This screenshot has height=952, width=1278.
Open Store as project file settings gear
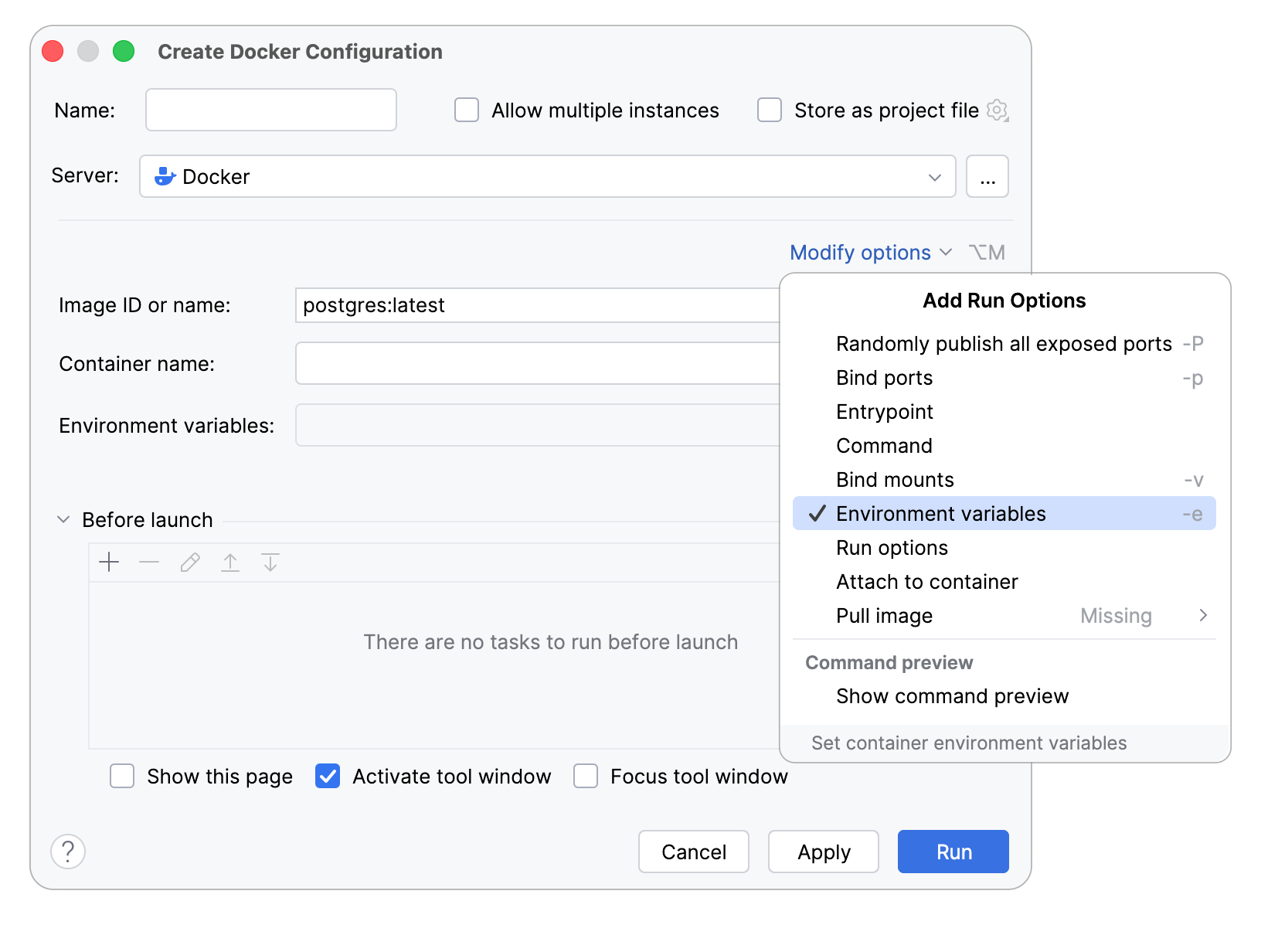998,110
